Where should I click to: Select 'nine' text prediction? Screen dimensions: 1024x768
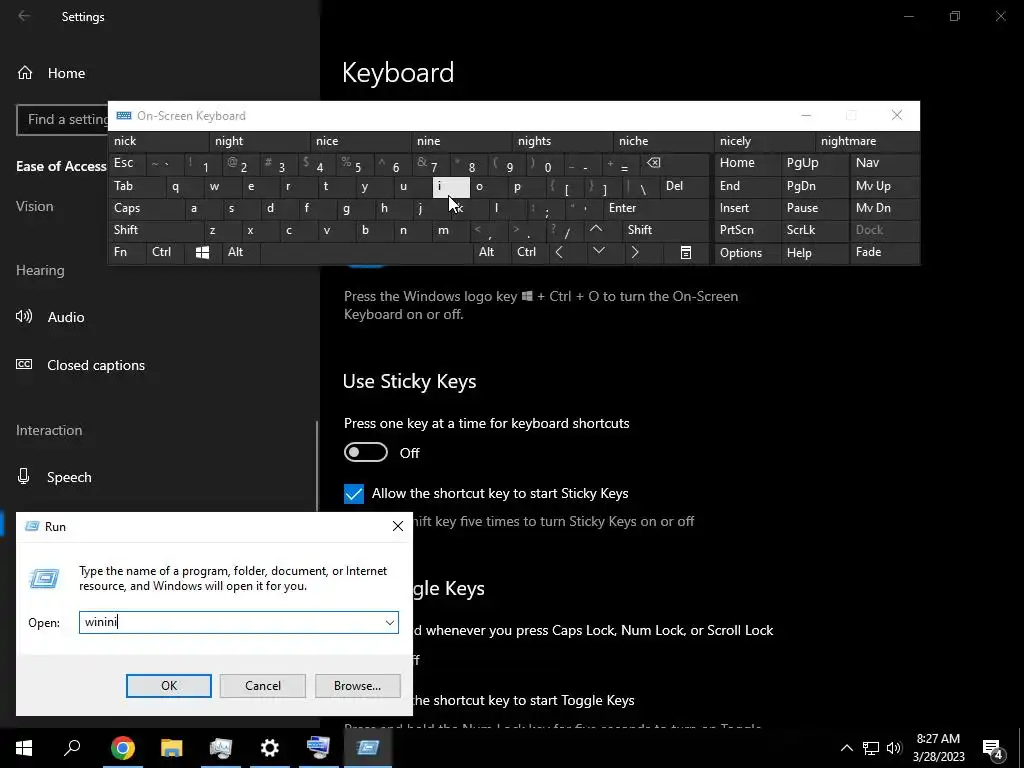462,141
